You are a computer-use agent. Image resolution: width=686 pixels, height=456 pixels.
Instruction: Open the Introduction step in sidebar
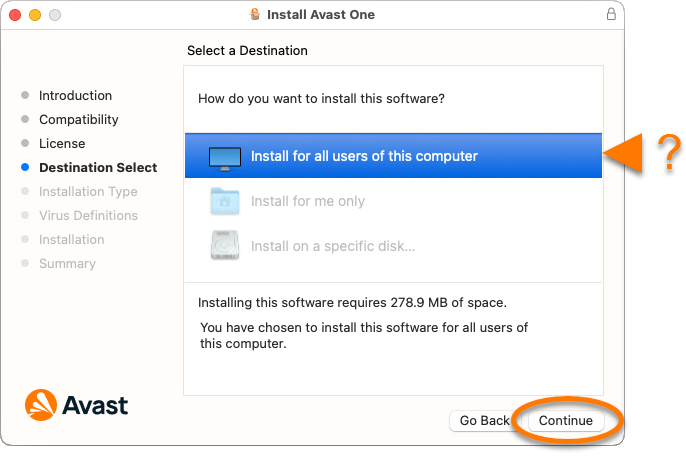tap(75, 95)
